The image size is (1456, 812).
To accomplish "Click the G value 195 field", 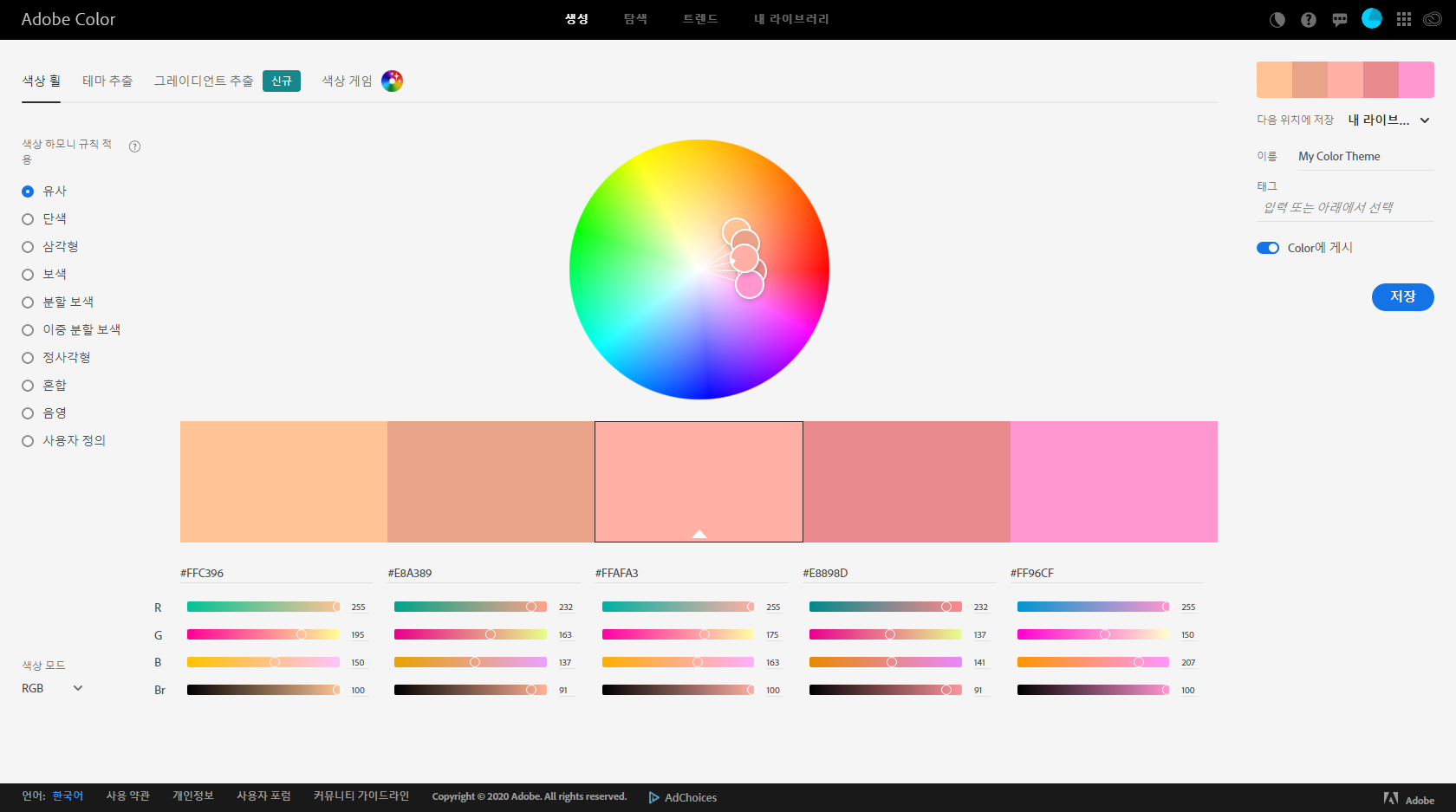I will 359,635.
